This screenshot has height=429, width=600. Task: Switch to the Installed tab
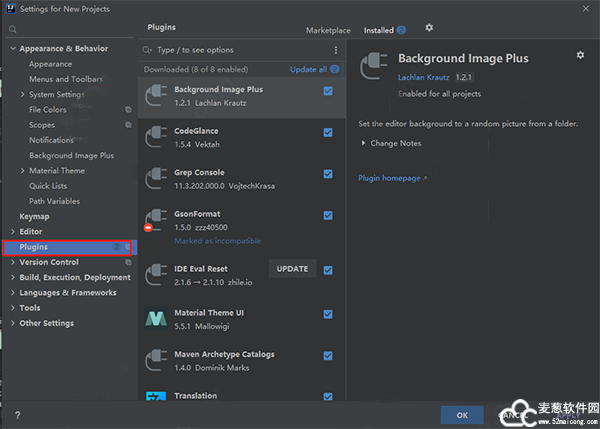(x=378, y=31)
